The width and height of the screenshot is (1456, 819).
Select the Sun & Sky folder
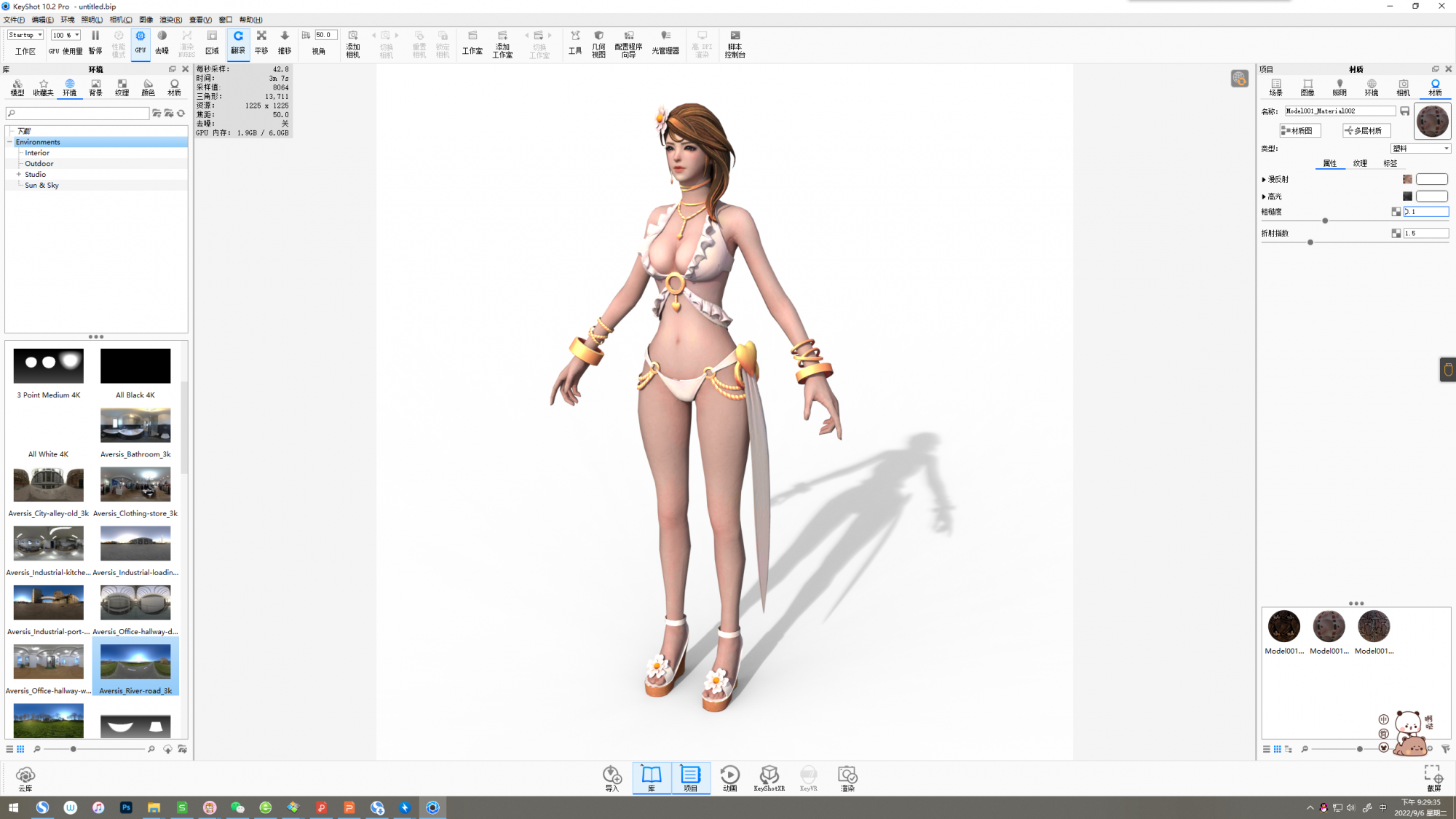click(41, 185)
